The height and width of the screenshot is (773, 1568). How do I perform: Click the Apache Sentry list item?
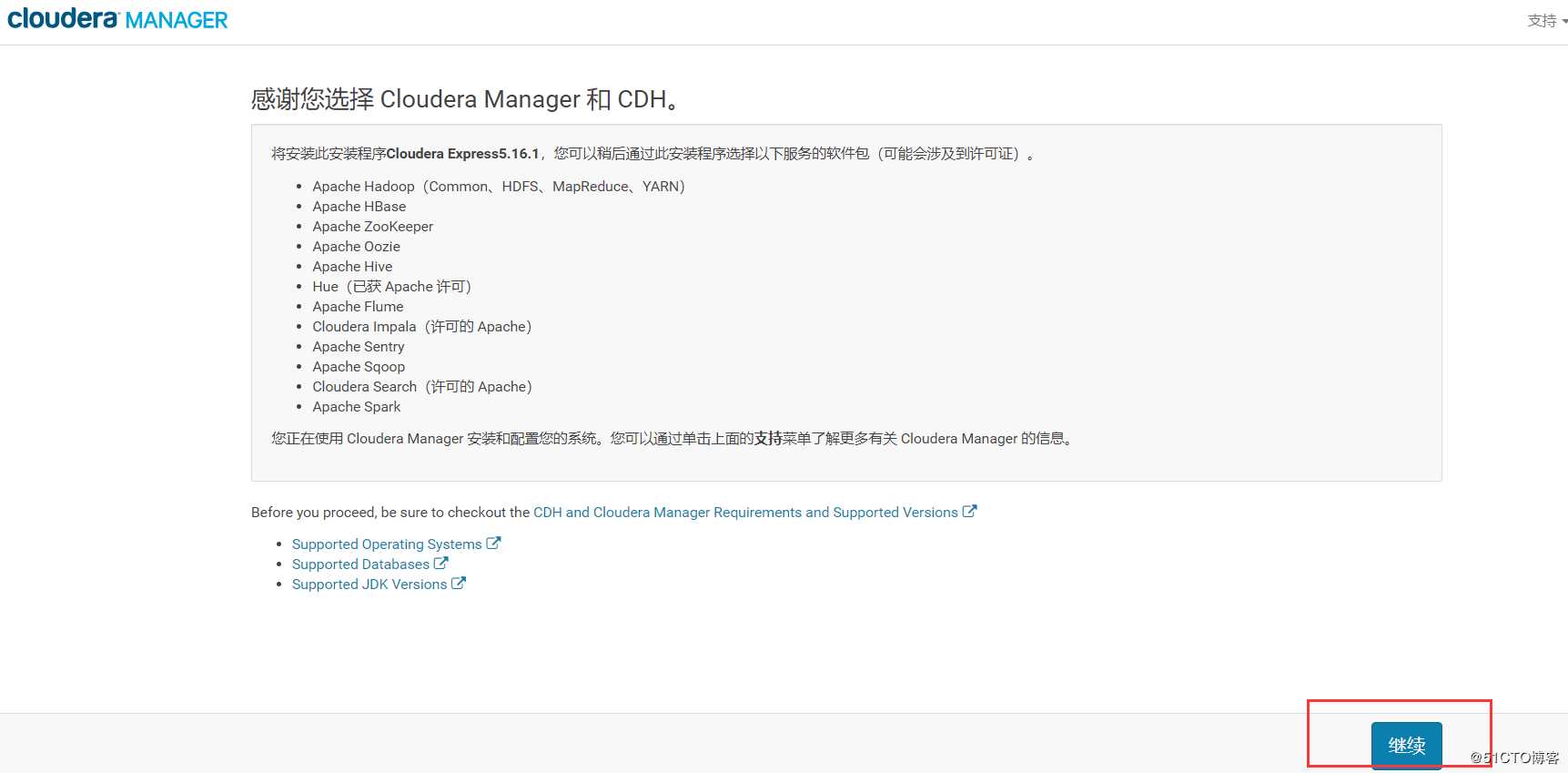click(x=359, y=347)
